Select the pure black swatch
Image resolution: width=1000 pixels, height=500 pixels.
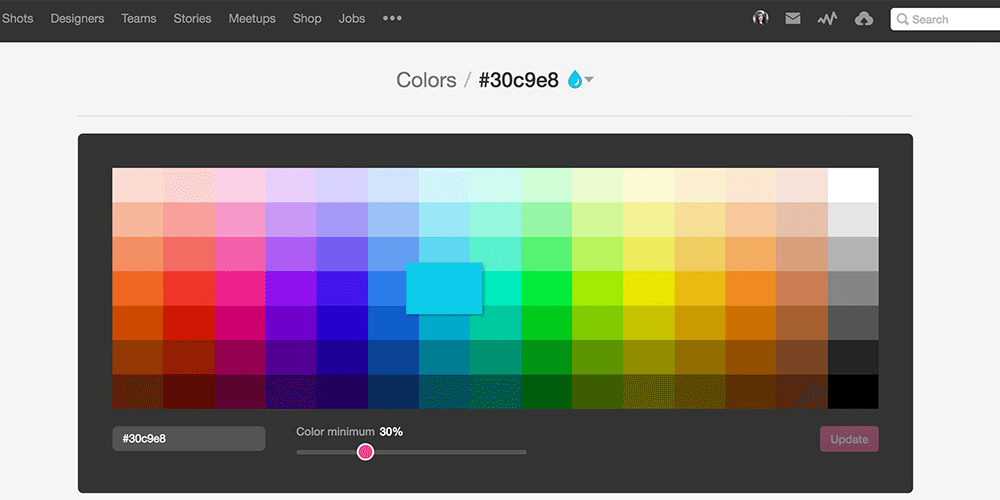[853, 392]
